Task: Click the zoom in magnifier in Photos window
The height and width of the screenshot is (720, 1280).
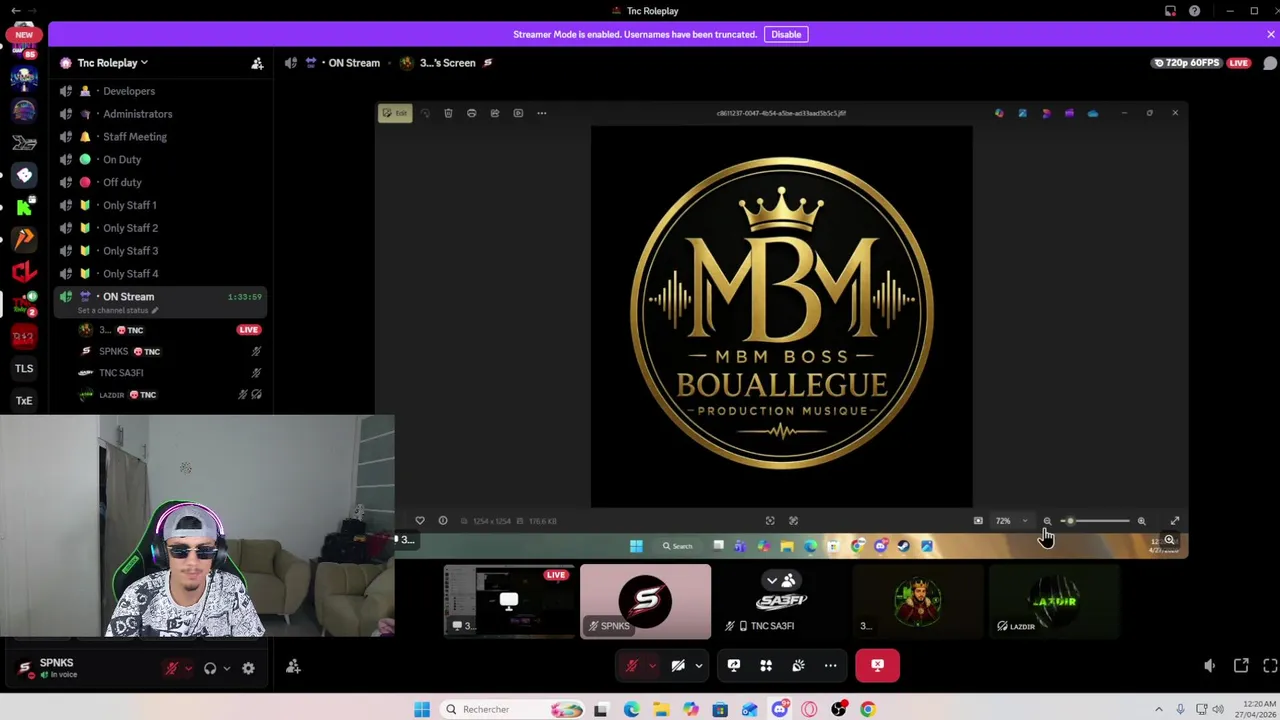Action: click(x=1141, y=521)
